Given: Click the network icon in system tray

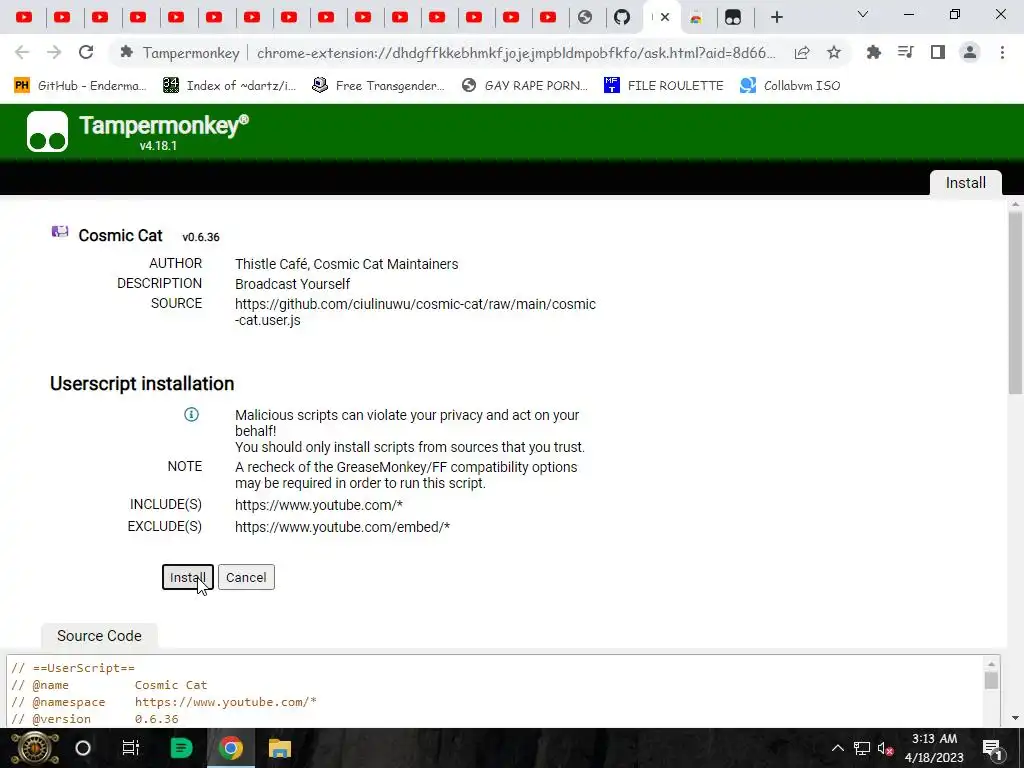Looking at the screenshot, I should coord(862,748).
